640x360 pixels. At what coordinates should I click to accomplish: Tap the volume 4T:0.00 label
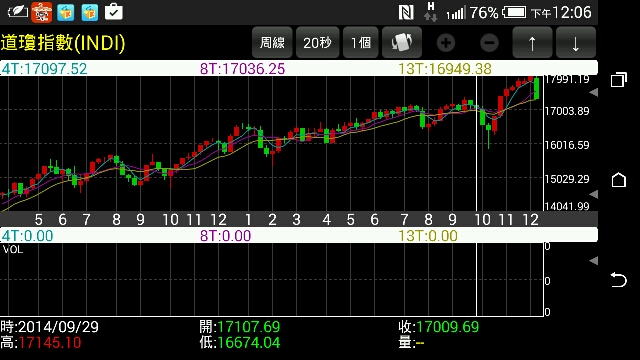[27, 236]
